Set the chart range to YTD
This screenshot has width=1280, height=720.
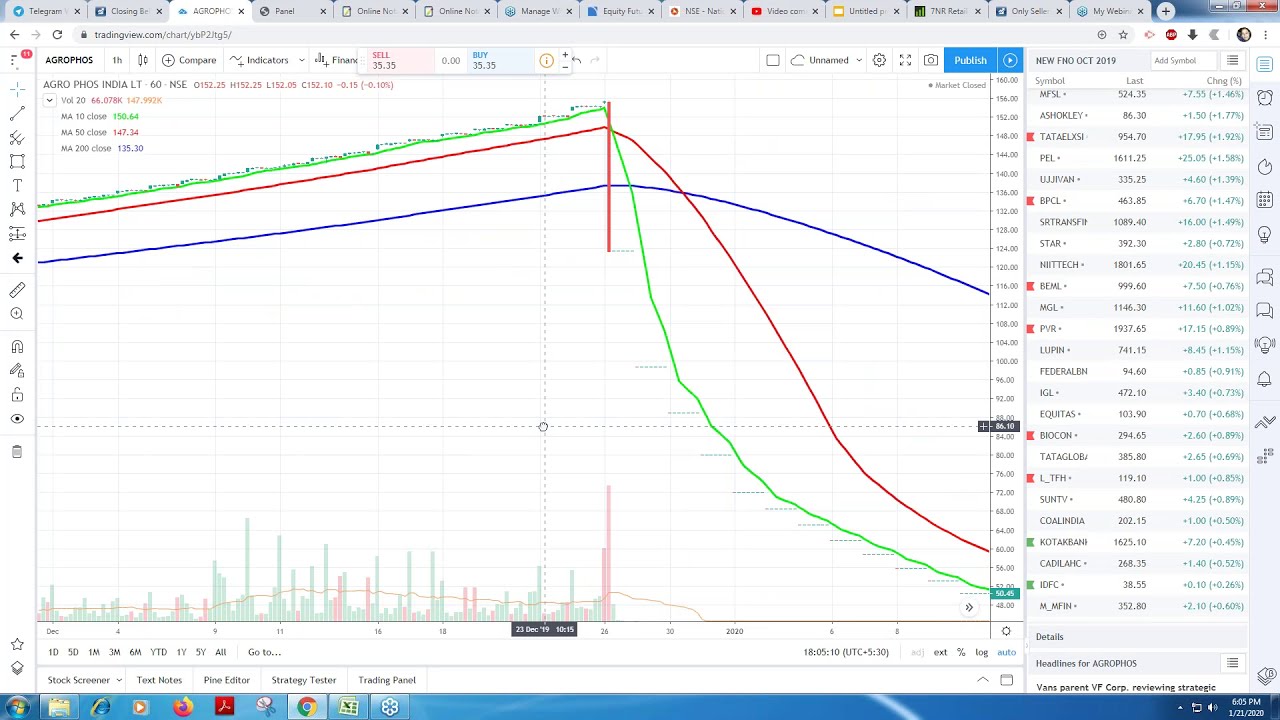click(x=158, y=652)
